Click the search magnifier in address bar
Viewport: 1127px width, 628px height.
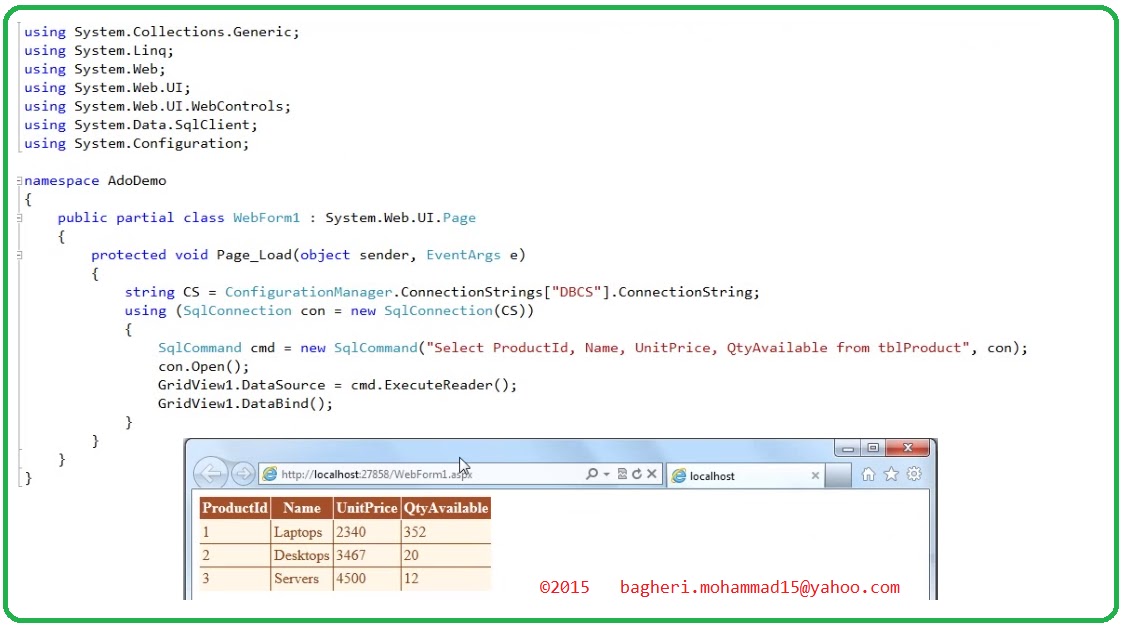tap(592, 474)
